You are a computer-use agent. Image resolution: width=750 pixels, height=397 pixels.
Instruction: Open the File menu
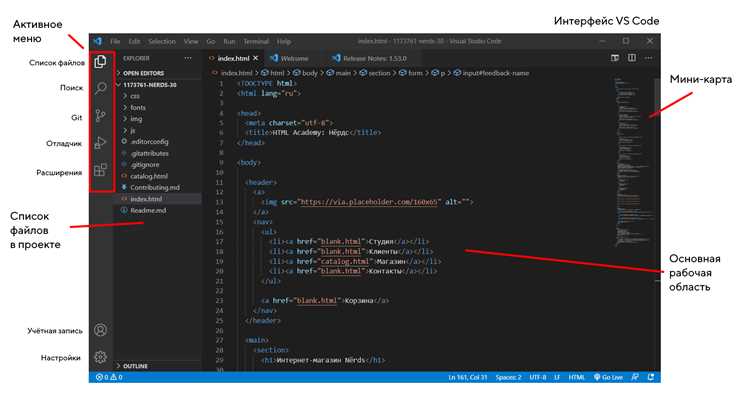(115, 42)
